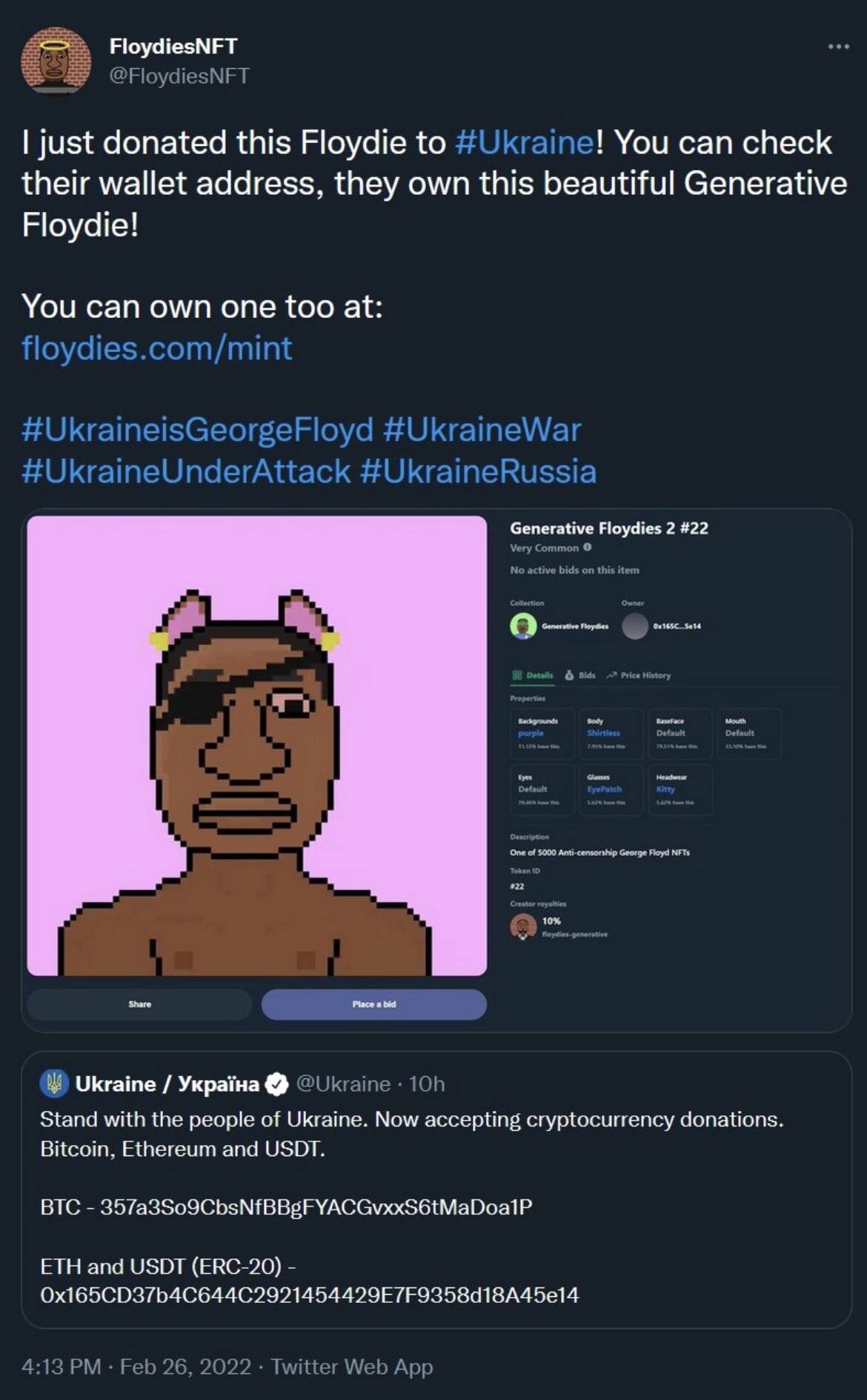867x1400 pixels.
Task: Click the Generative Floydies collection avatar
Action: (523, 626)
